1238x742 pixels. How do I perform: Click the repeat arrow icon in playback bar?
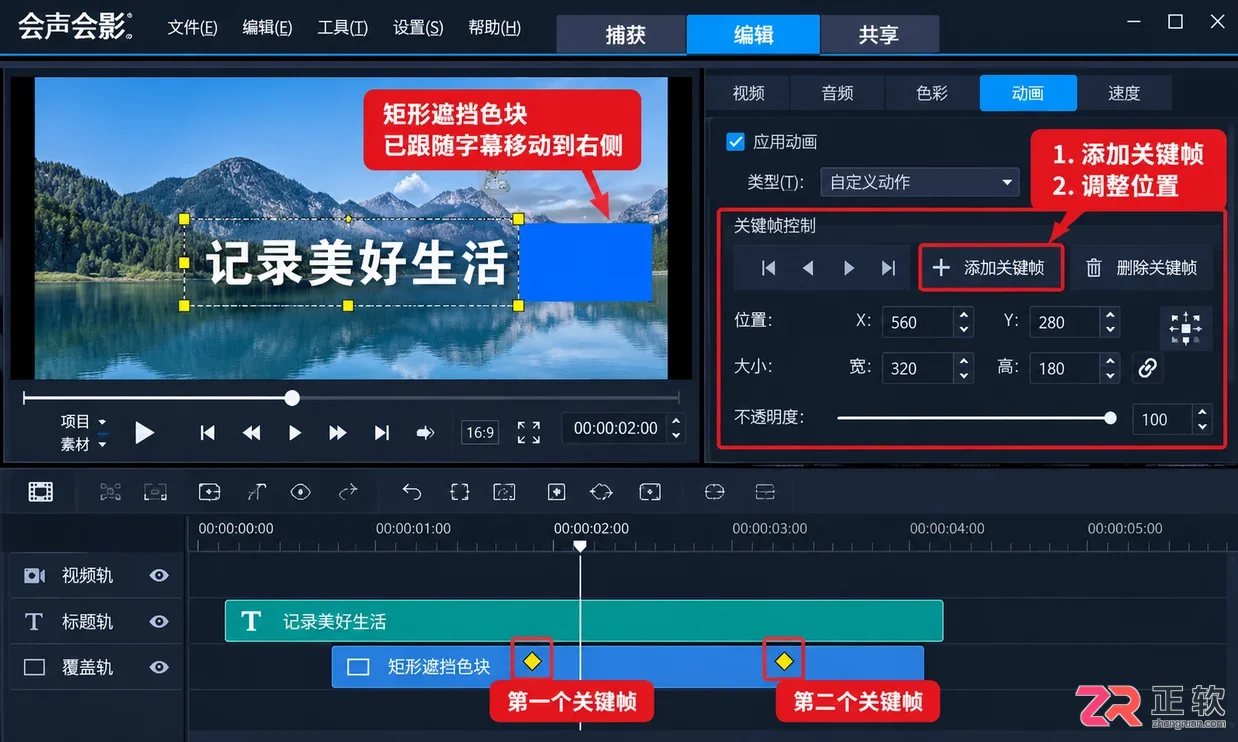426,432
